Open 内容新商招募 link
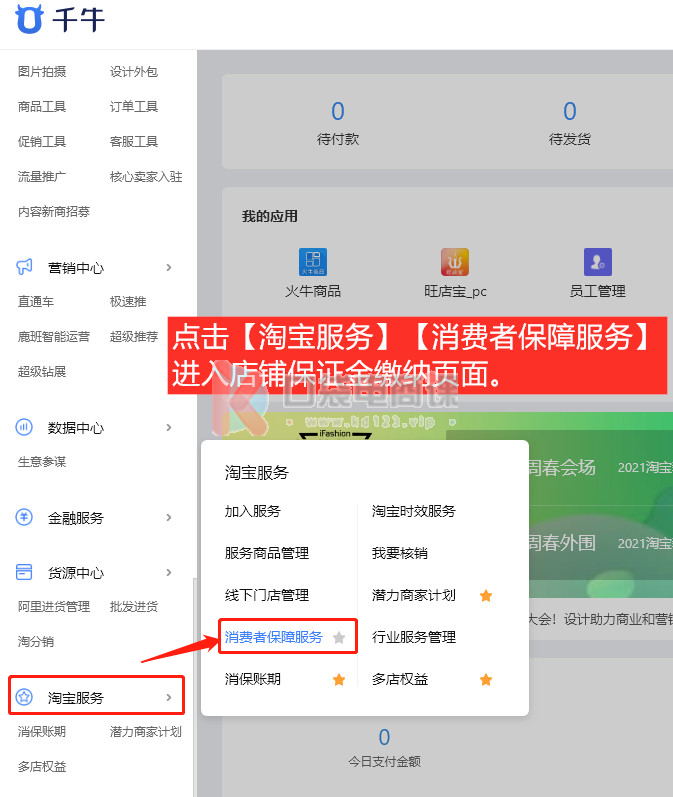This screenshot has height=797, width=673. coord(54,211)
